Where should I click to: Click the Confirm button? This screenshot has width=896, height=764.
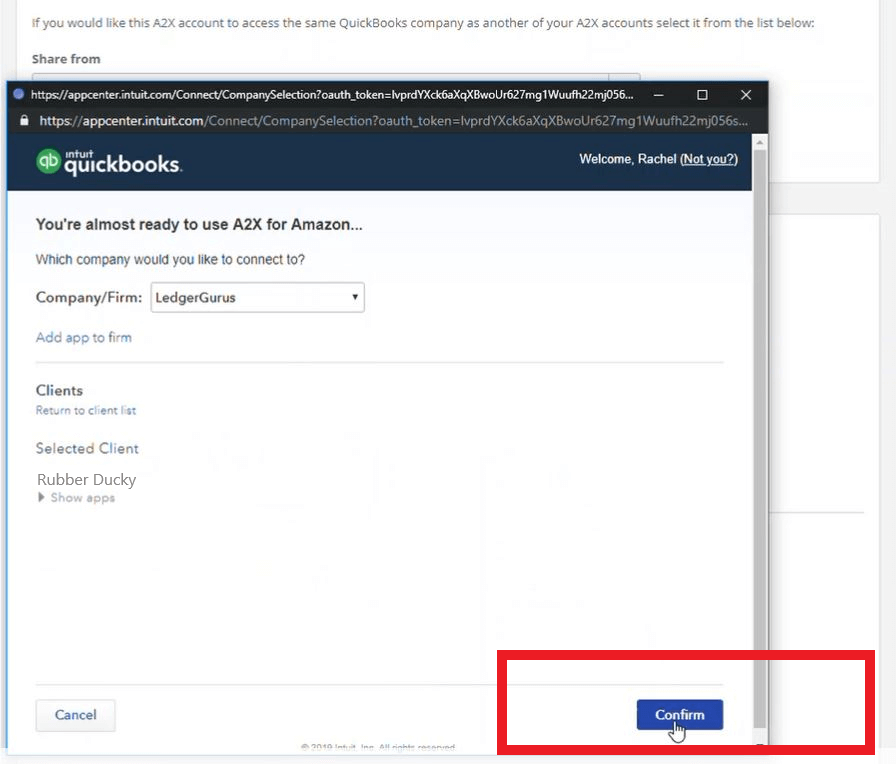(x=679, y=714)
